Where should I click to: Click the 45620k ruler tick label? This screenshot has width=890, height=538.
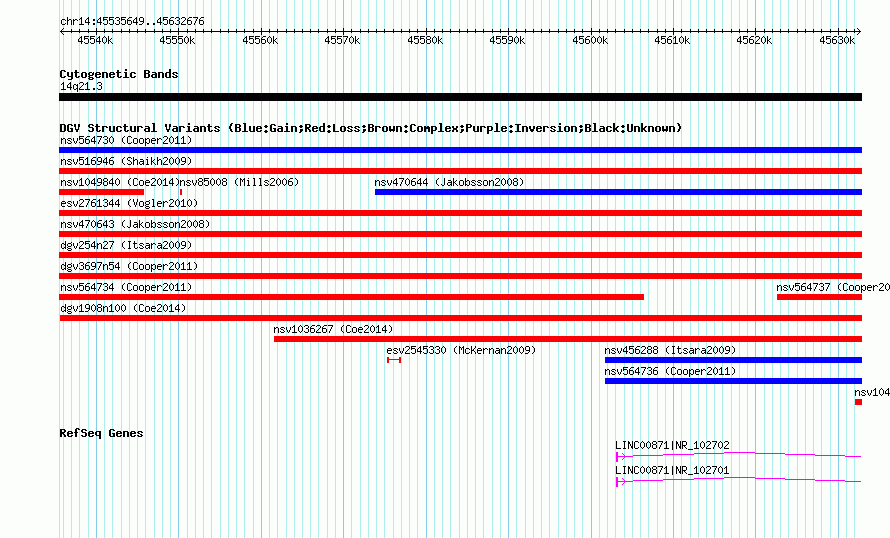(754, 40)
